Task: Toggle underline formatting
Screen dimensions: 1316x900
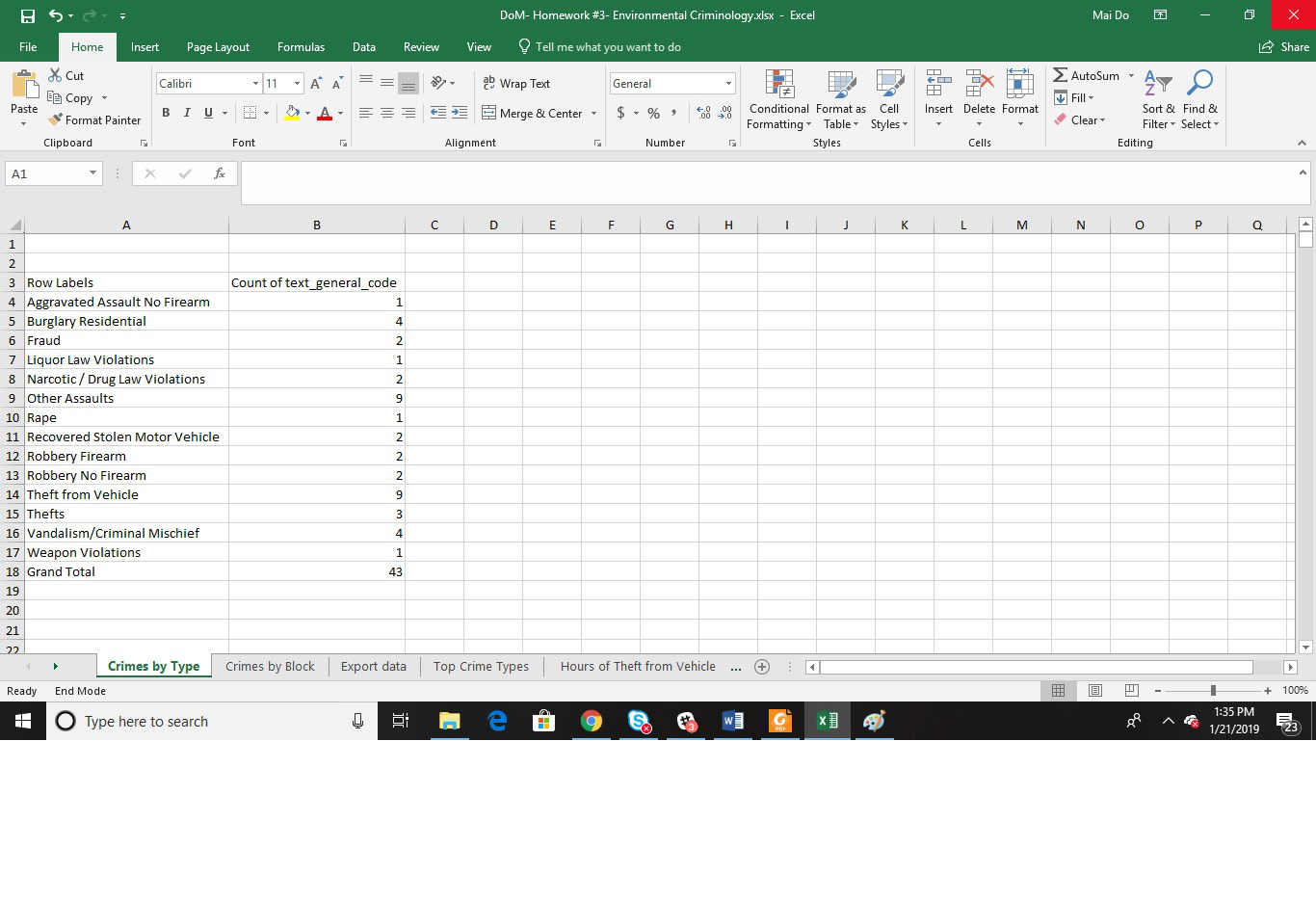Action: point(208,113)
